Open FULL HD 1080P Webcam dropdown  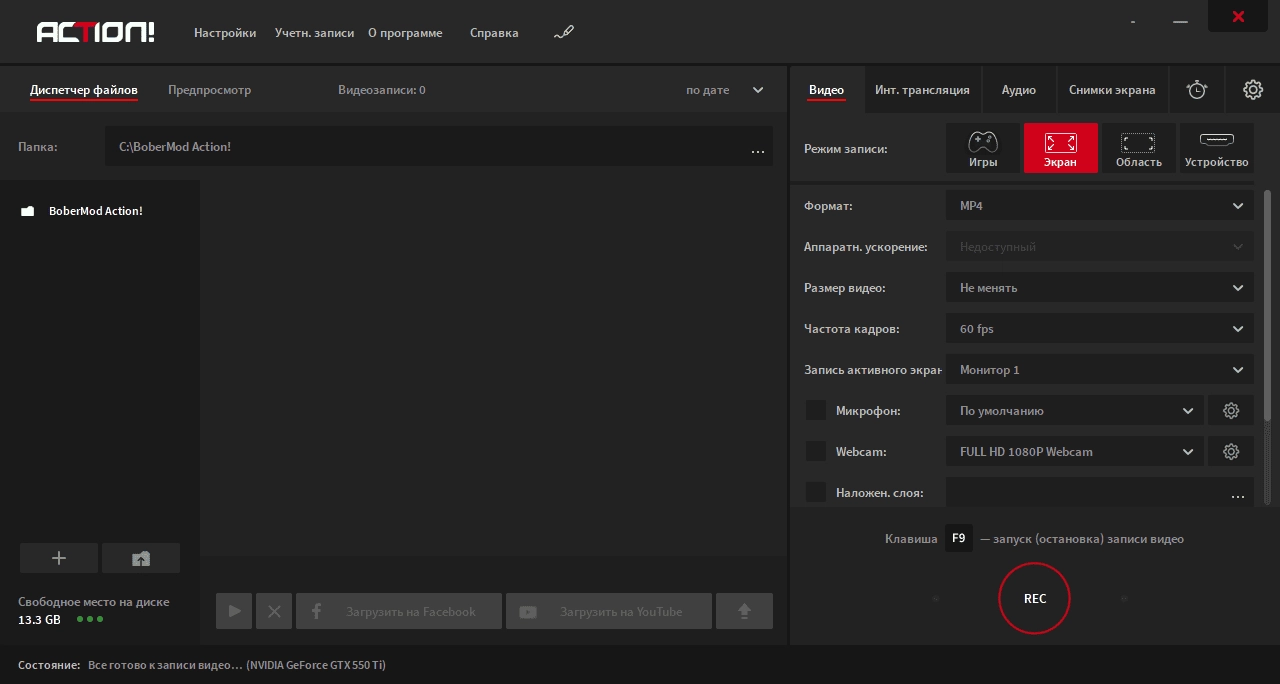click(x=1075, y=452)
